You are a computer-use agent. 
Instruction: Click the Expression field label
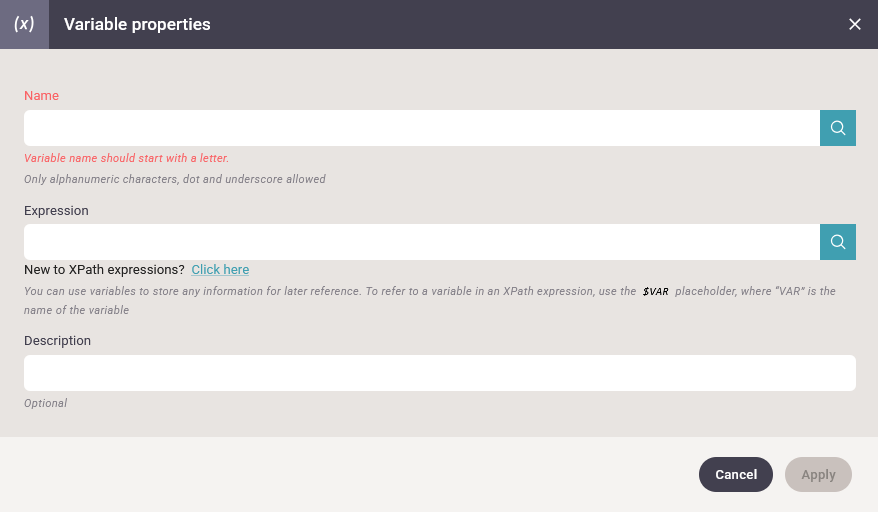click(x=56, y=211)
